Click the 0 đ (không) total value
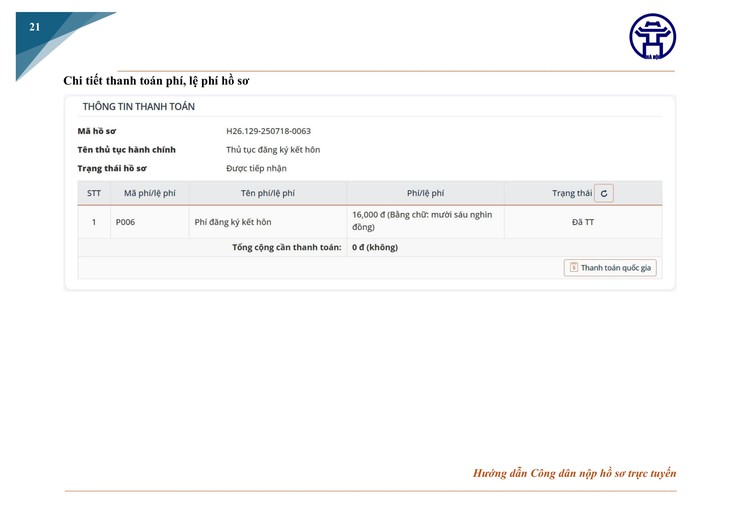The width and height of the screenshot is (740, 523). point(374,247)
